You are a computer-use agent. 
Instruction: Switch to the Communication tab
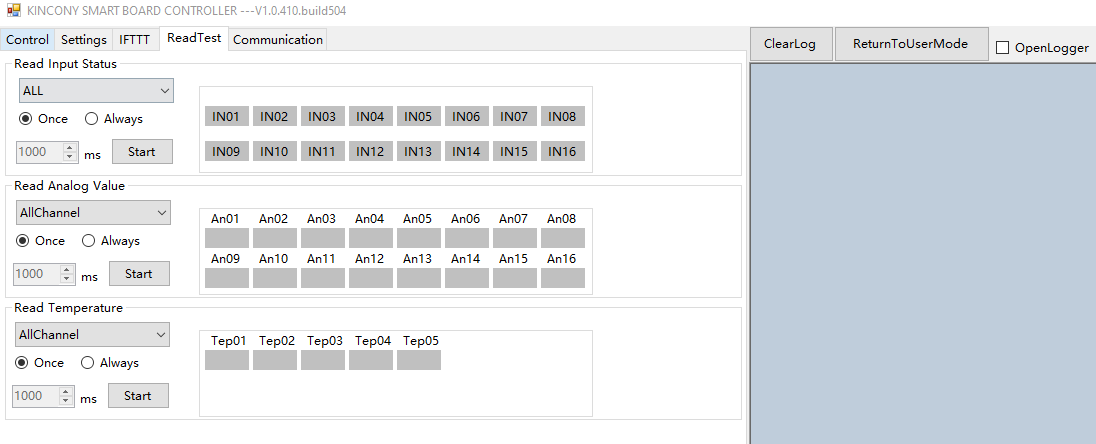[x=277, y=40]
